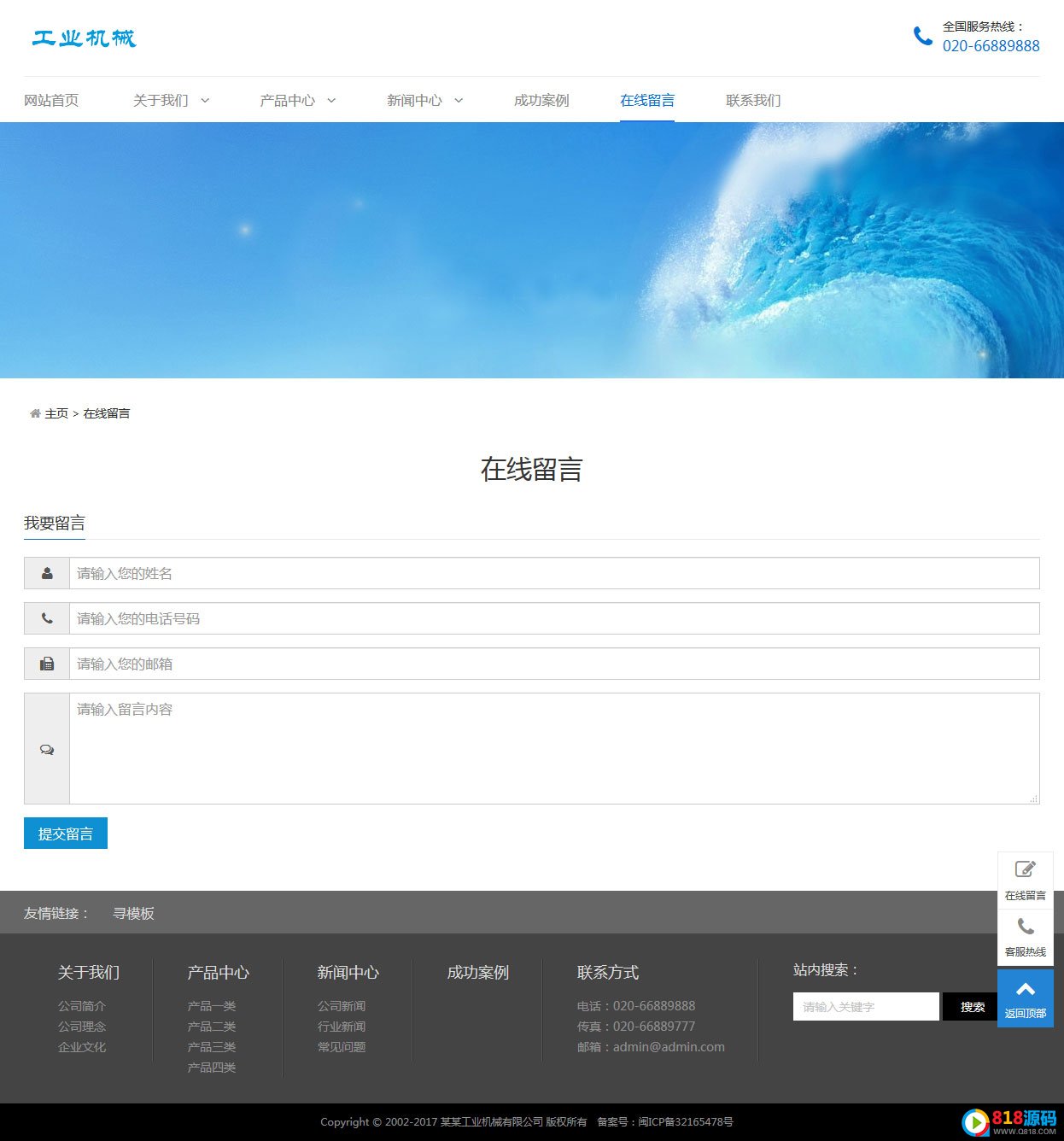Click the comment icon beside message box
Image resolution: width=1064 pixels, height=1141 pixels.
click(x=47, y=749)
